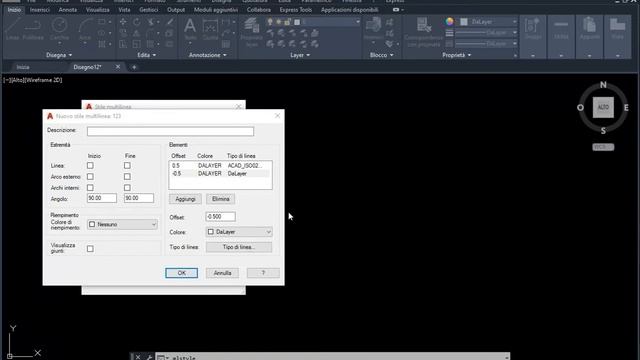Select the Sposta move tool icon
The width and height of the screenshot is (640, 360).
tap(123, 22)
